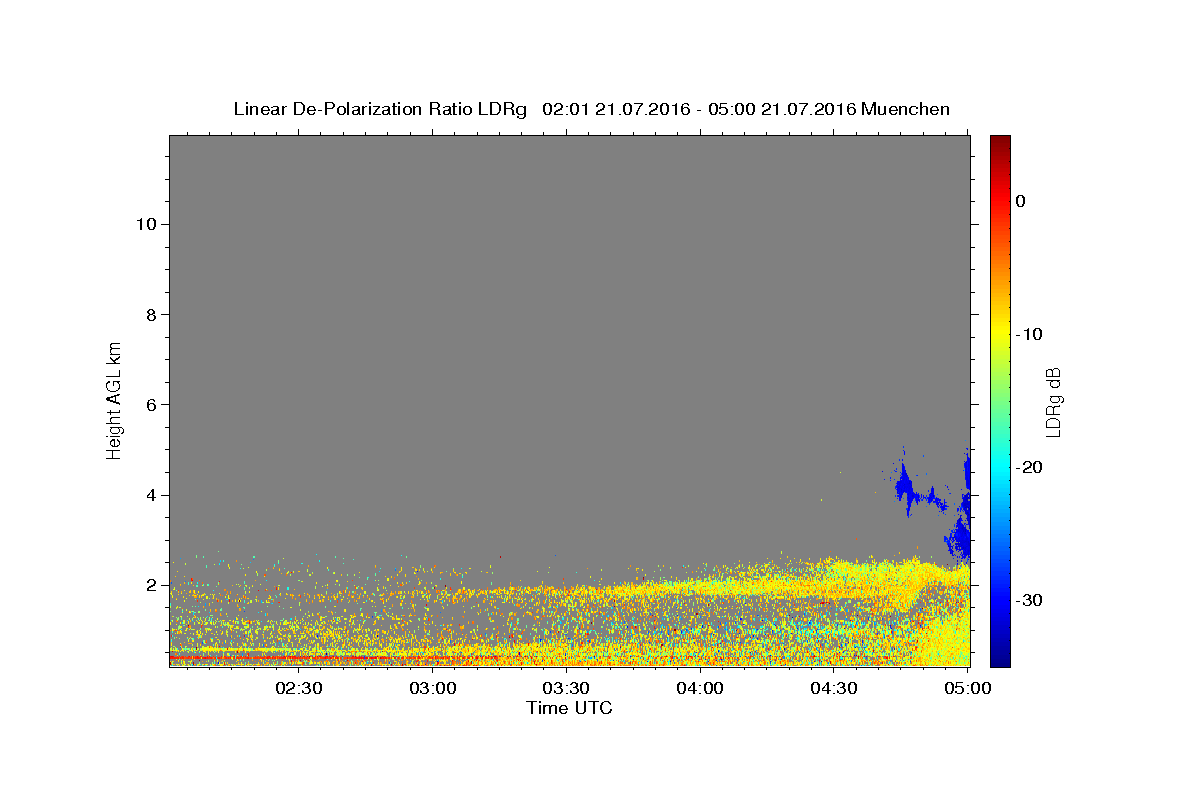This screenshot has height=800, width=1200.
Task: Click the red horizontal line near ground at 02:30
Action: click(299, 657)
